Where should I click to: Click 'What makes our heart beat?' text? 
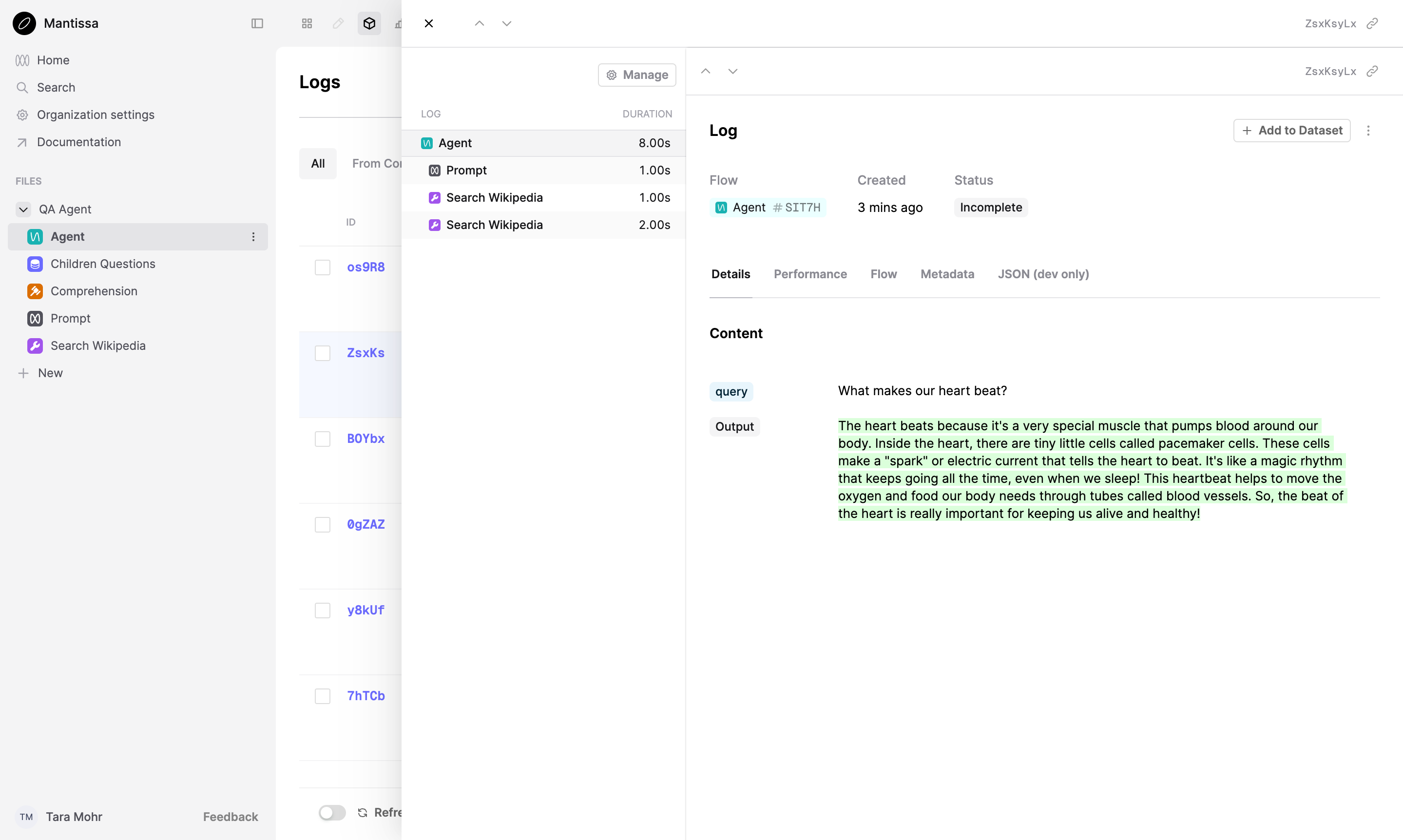[x=922, y=391]
